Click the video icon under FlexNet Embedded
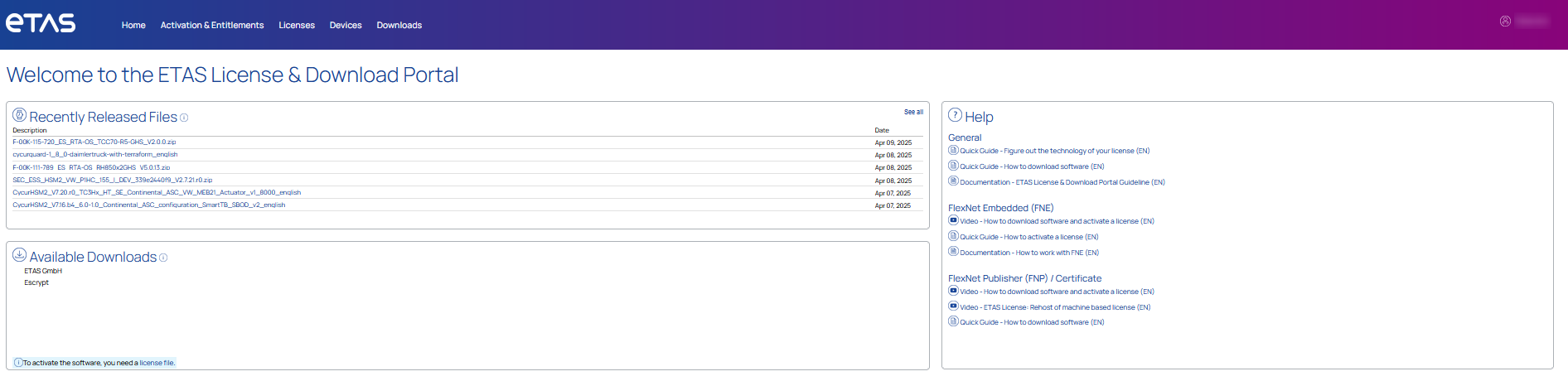The image size is (1568, 381). 953,220
